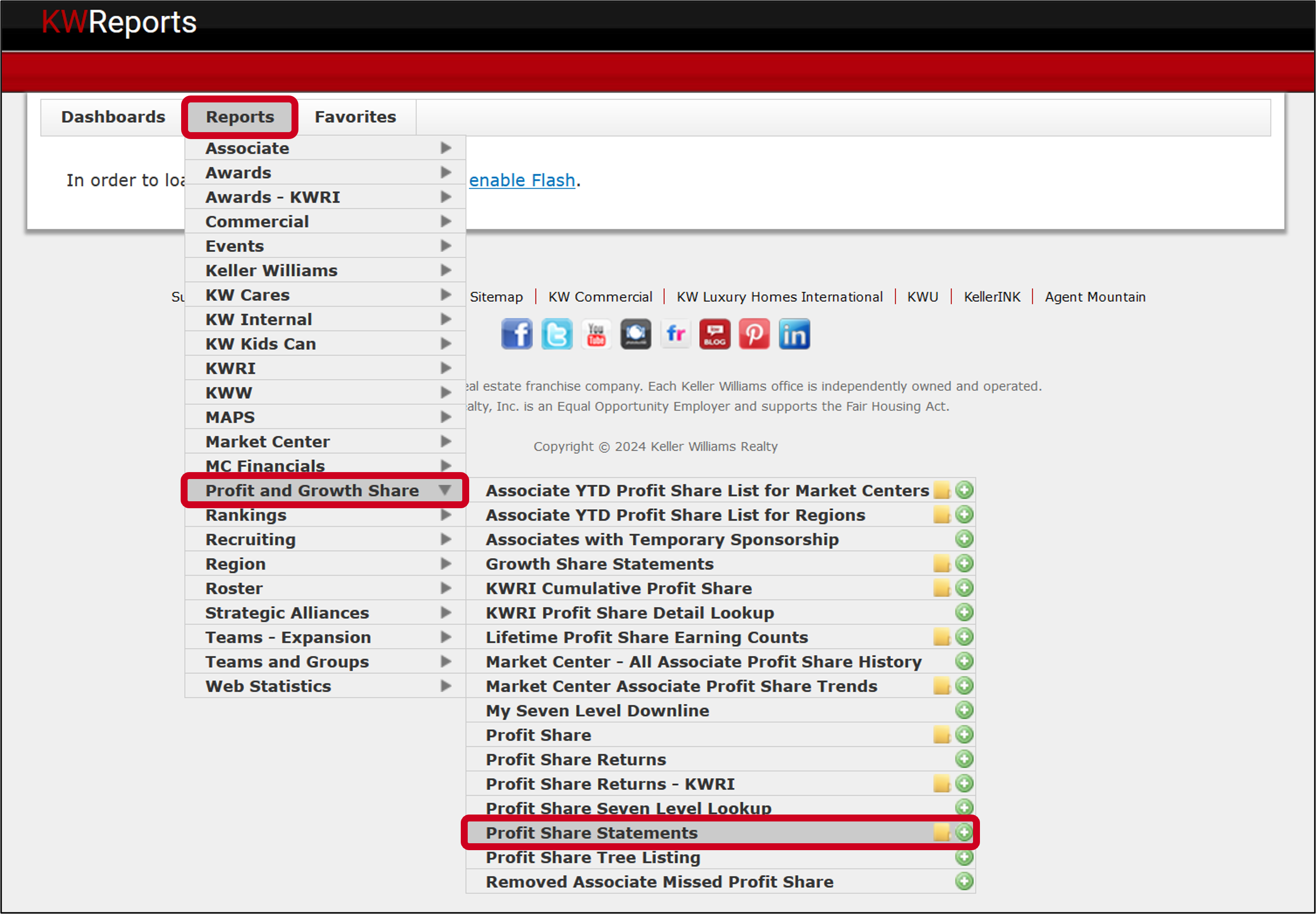Click the Facebook social icon
The height and width of the screenshot is (914, 1316).
coord(517,334)
